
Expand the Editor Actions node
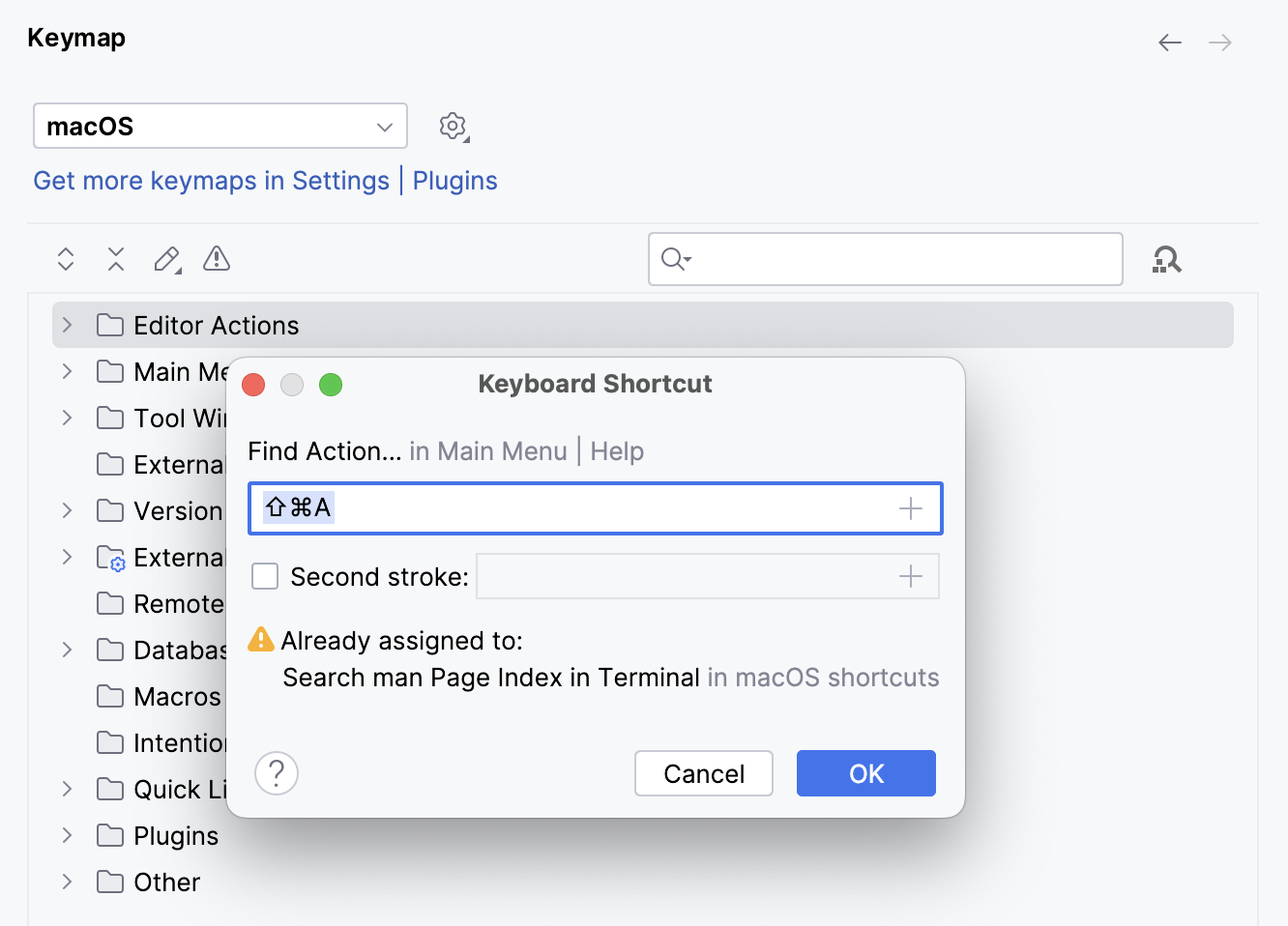(66, 325)
